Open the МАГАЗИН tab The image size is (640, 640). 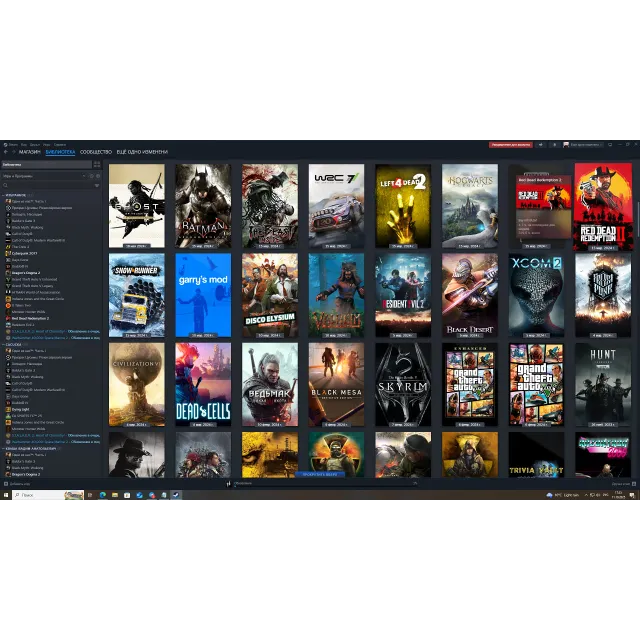pyautogui.click(x=29, y=152)
